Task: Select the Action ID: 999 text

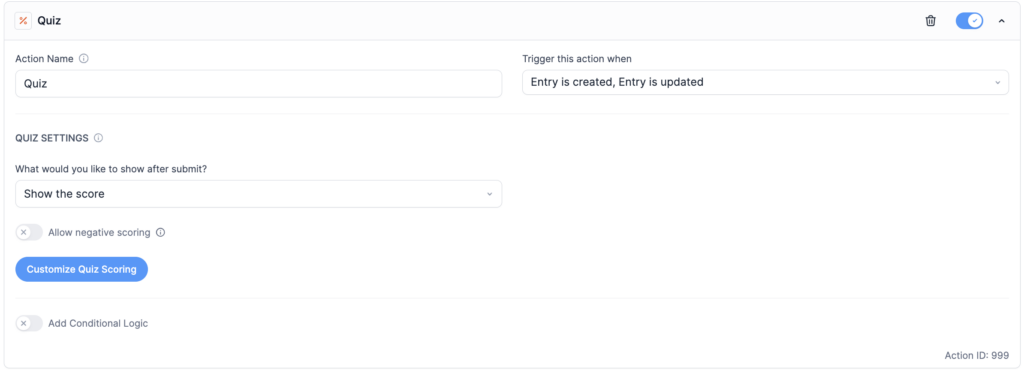Action: (976, 355)
